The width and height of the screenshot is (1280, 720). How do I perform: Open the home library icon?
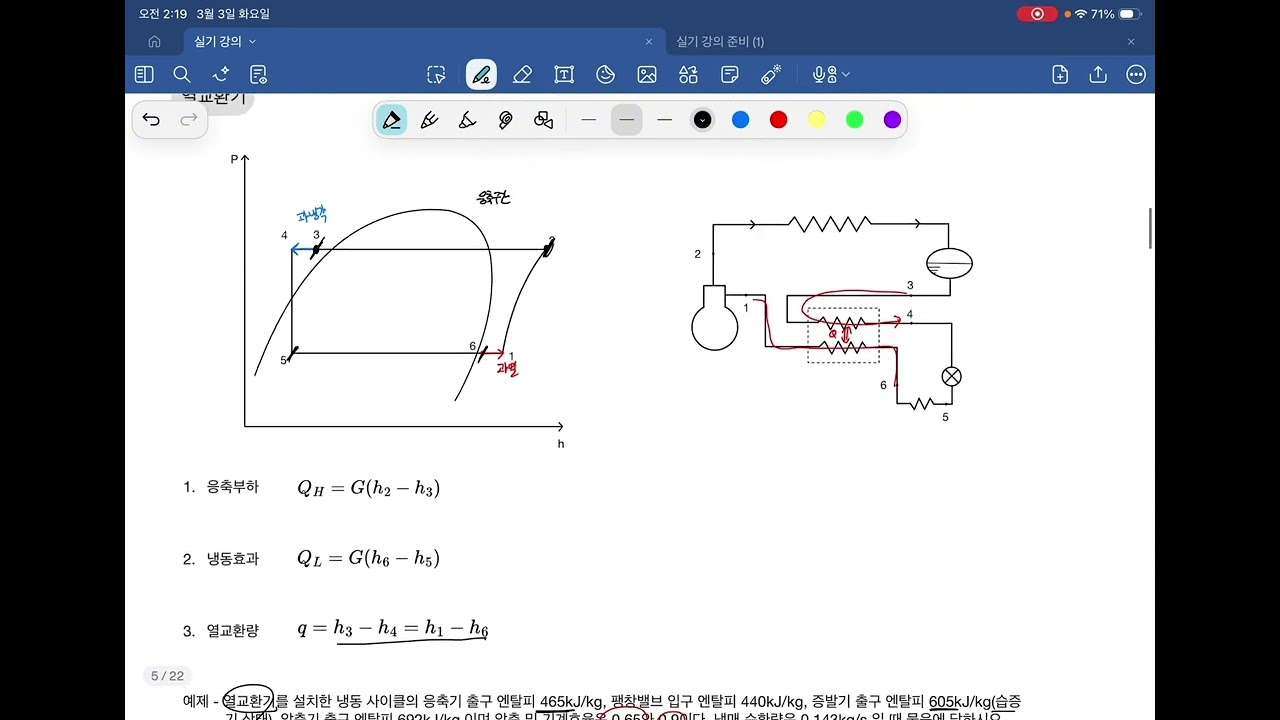(x=154, y=42)
